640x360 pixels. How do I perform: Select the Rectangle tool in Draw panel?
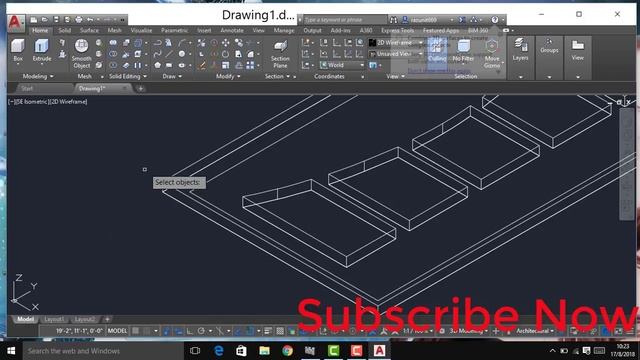pyautogui.click(x=169, y=65)
